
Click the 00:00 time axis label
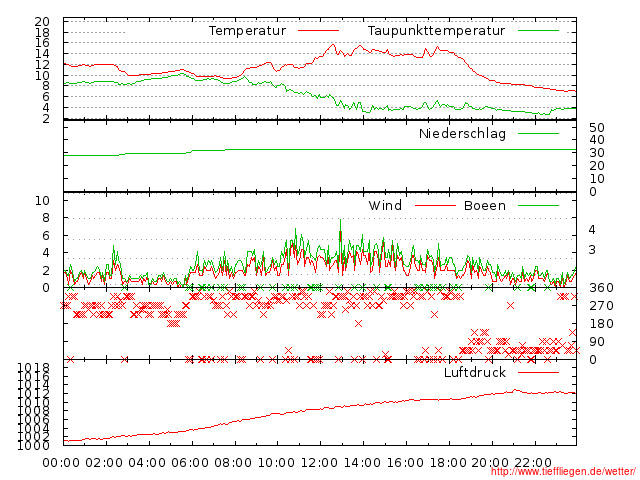[61, 462]
